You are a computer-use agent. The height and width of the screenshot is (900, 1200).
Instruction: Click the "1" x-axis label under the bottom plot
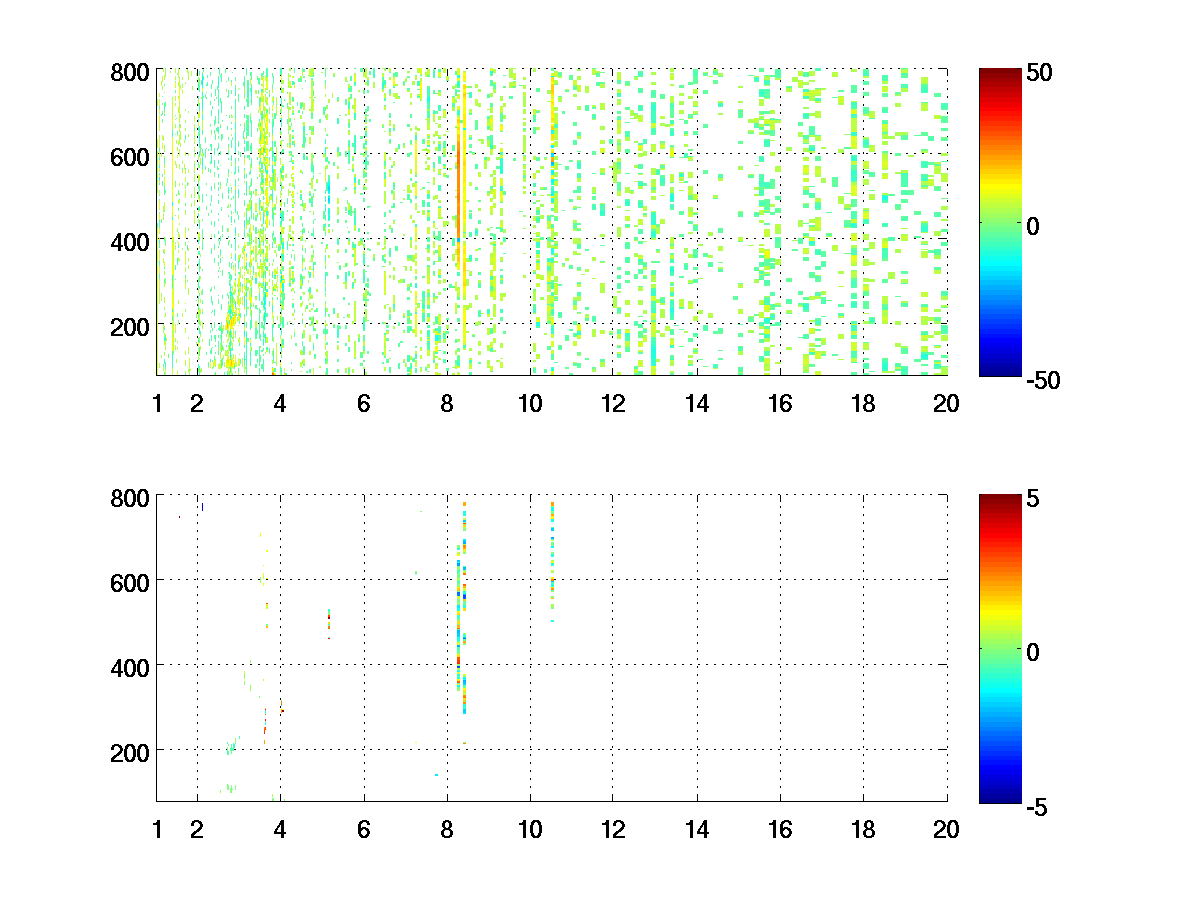tap(157, 829)
